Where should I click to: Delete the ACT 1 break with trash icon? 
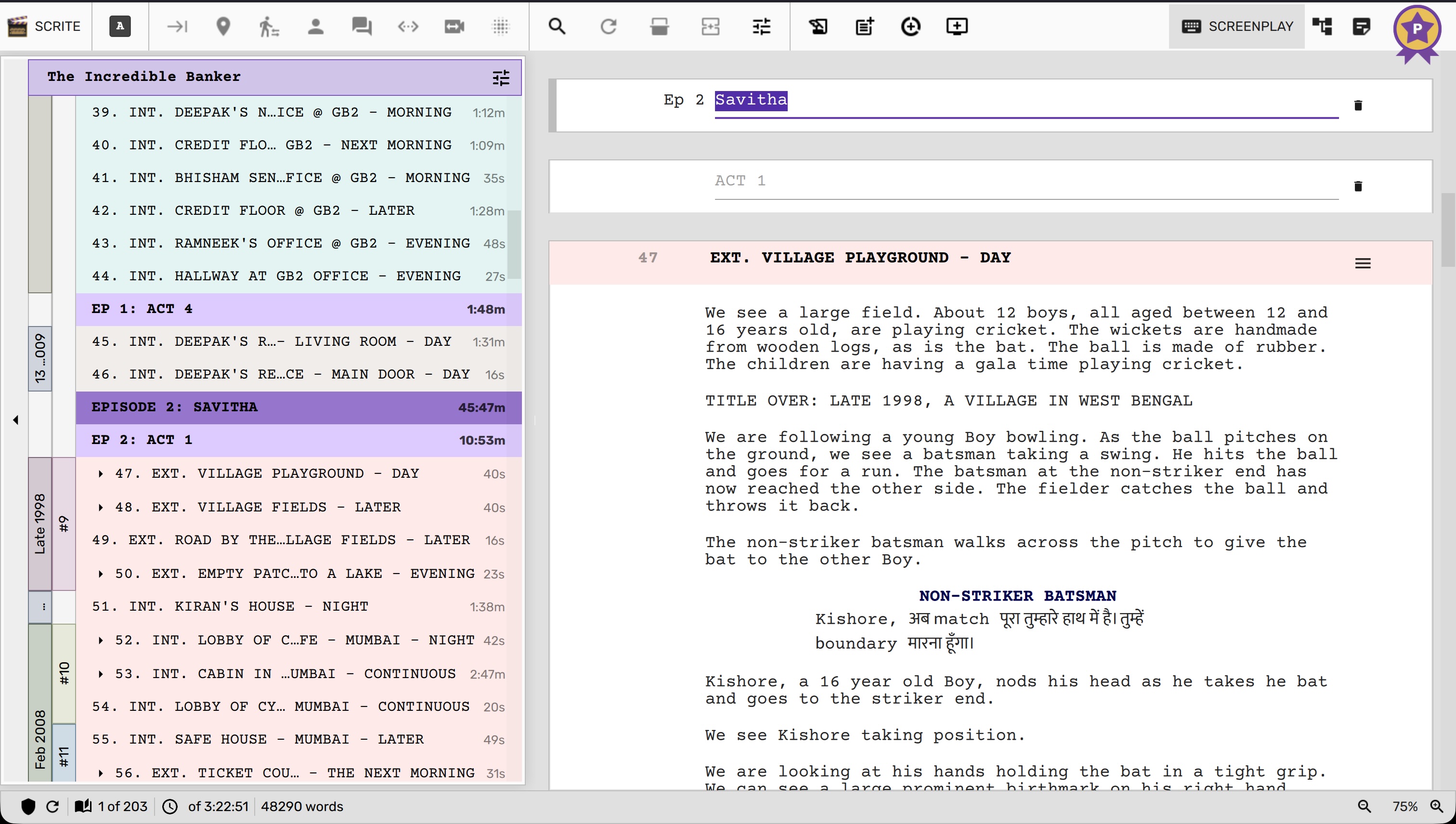[1358, 186]
